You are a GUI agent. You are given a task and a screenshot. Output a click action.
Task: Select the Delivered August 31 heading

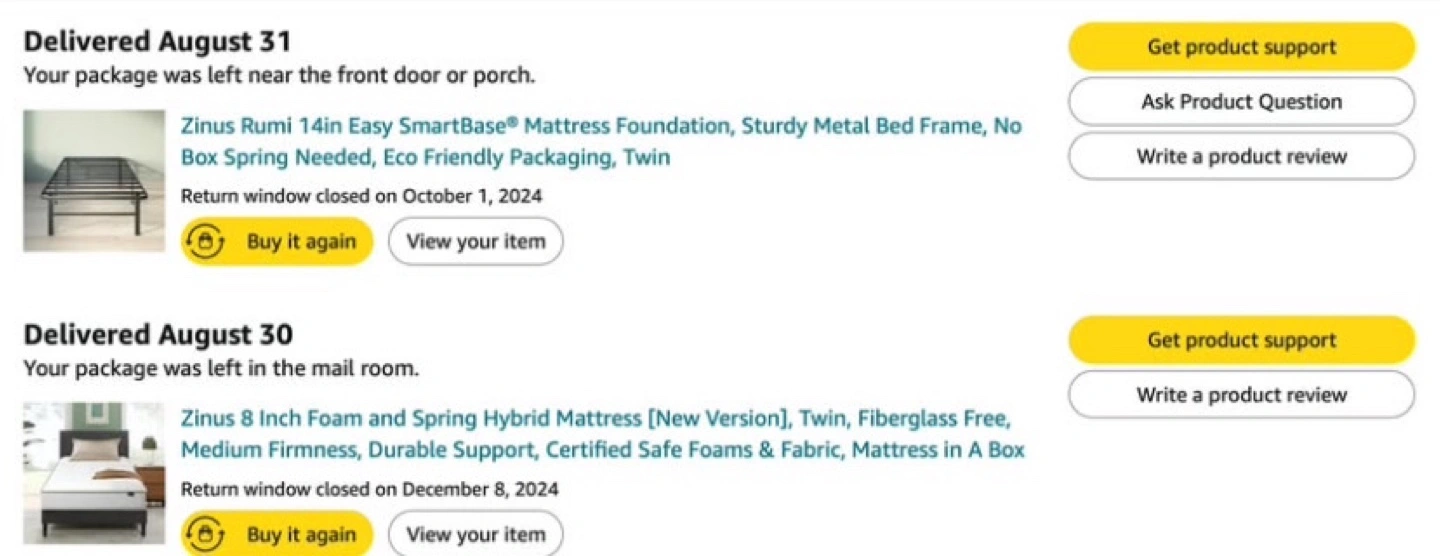coord(157,42)
